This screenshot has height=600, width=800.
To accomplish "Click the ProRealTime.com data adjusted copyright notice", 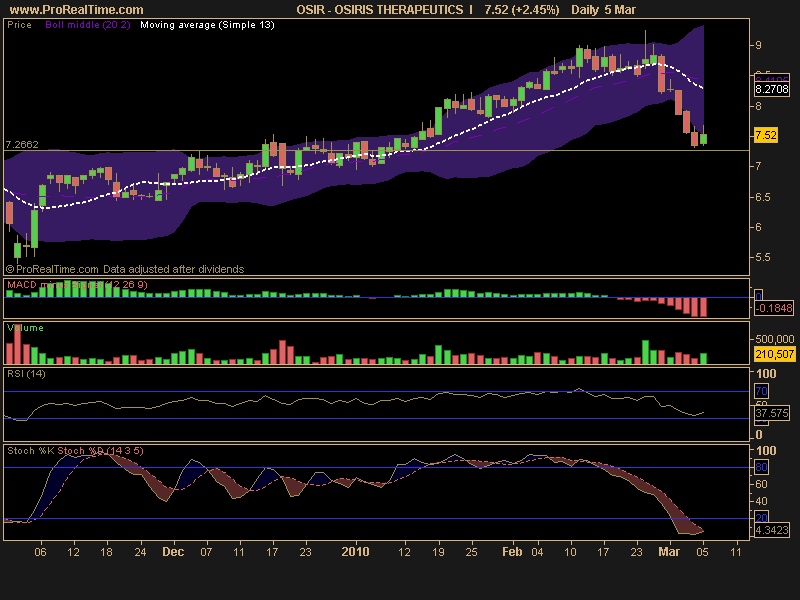I will coord(125,269).
